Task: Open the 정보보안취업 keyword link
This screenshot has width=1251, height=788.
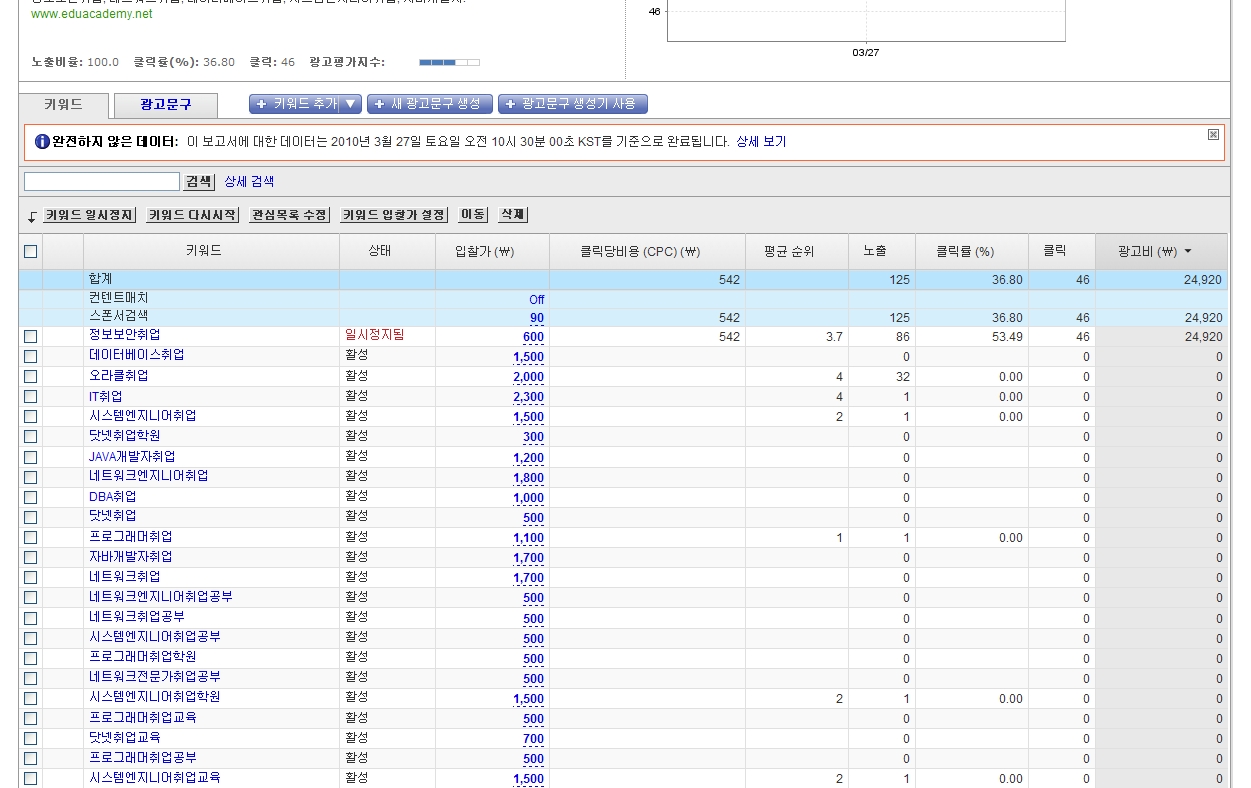Action: 124,335
